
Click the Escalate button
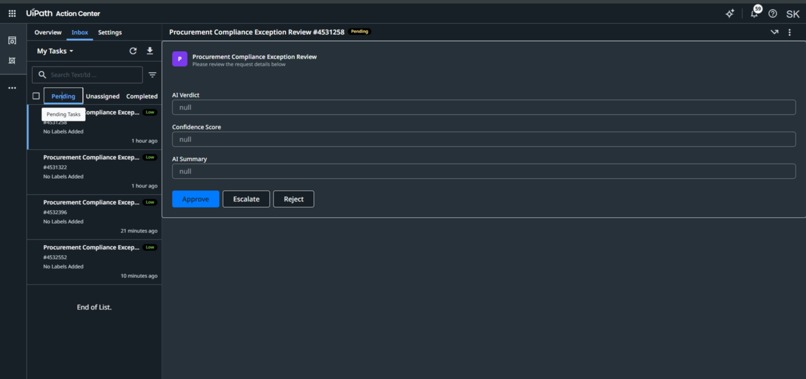pyautogui.click(x=246, y=199)
